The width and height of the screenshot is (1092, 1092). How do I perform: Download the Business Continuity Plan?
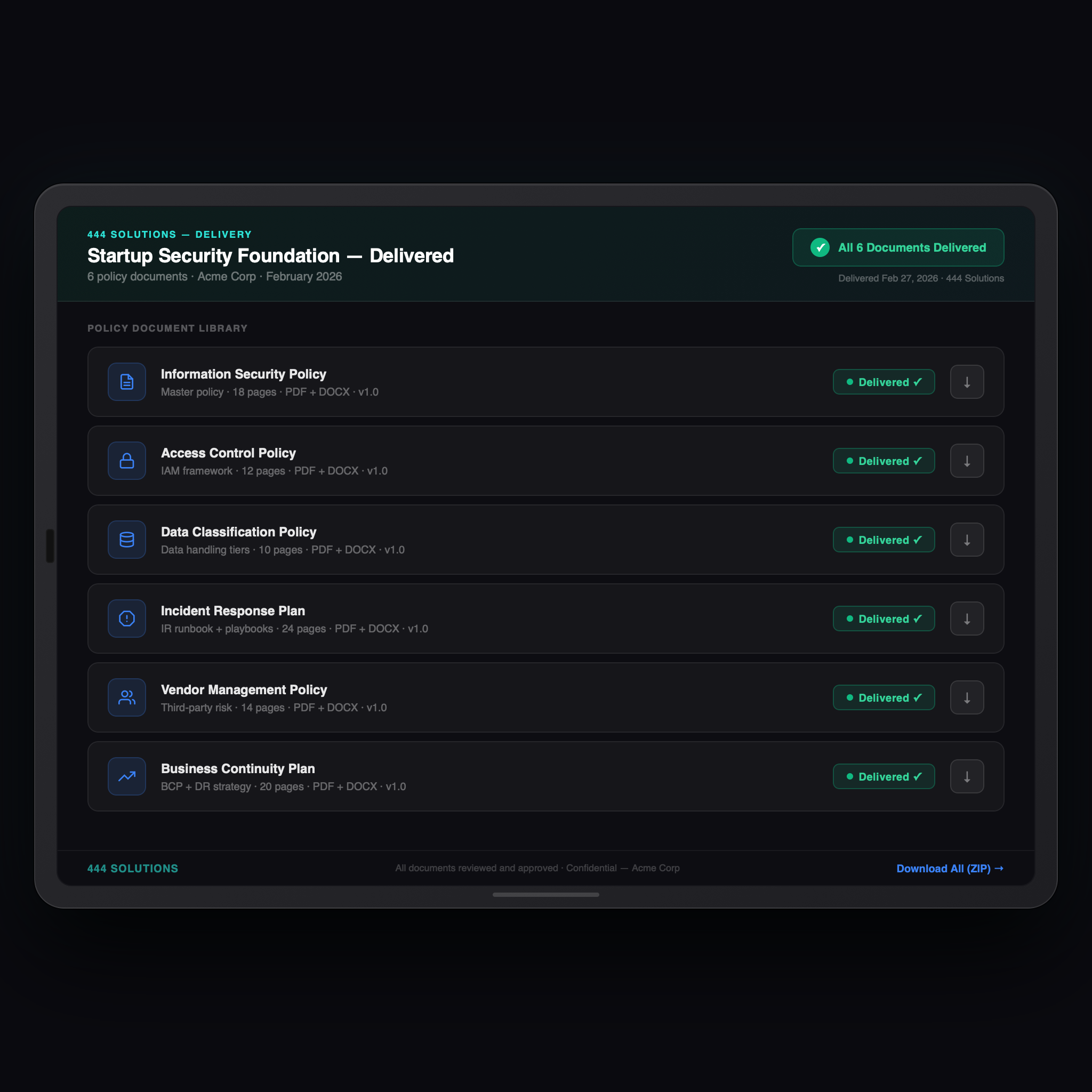click(967, 776)
